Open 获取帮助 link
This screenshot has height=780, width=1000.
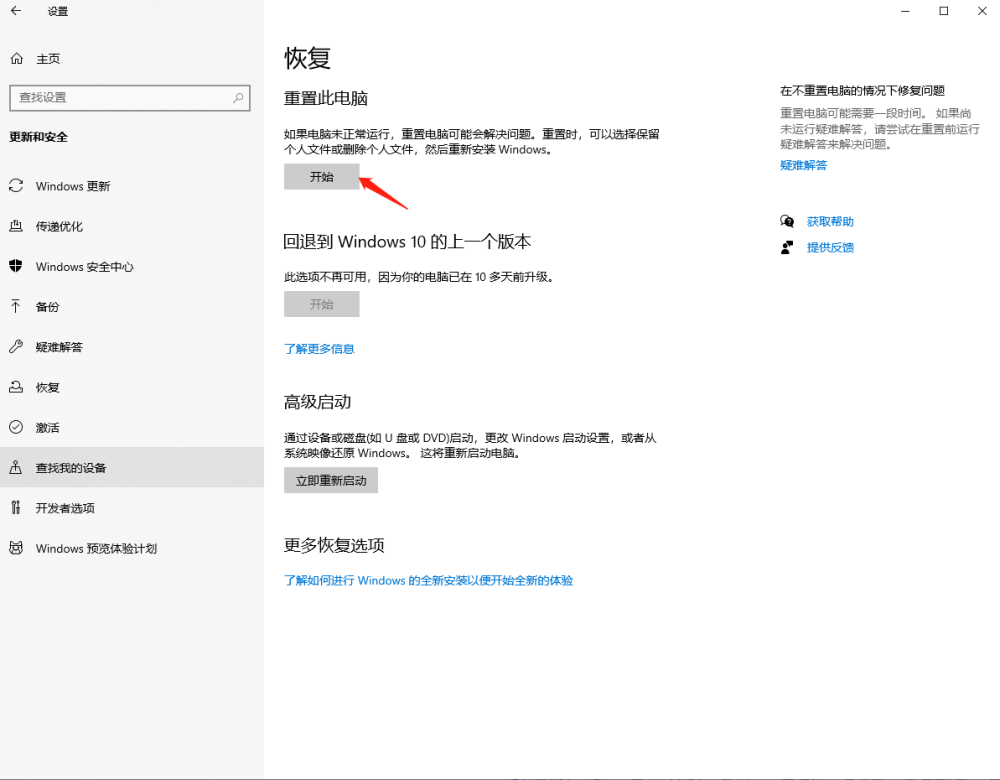830,221
